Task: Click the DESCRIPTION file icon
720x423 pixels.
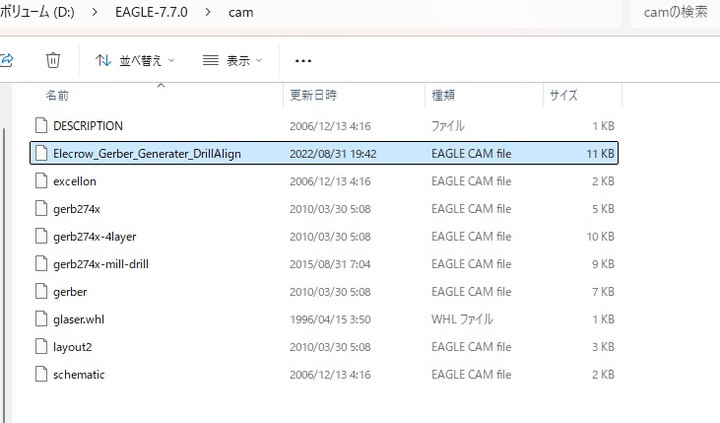Action: (x=41, y=126)
